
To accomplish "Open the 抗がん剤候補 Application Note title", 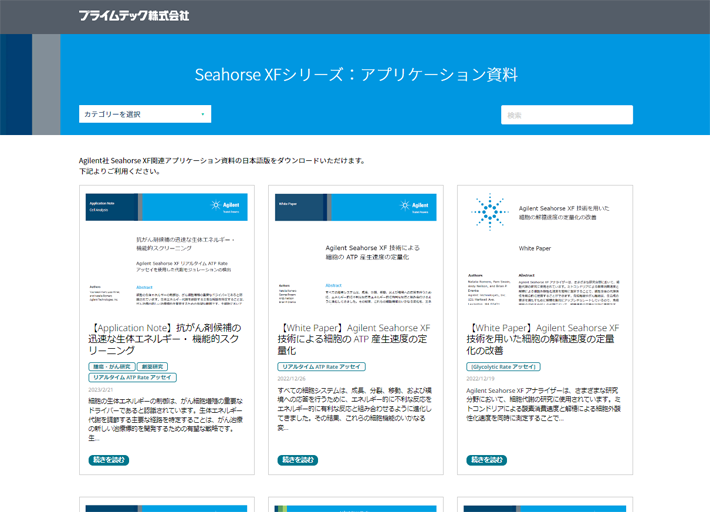I will tap(165, 339).
